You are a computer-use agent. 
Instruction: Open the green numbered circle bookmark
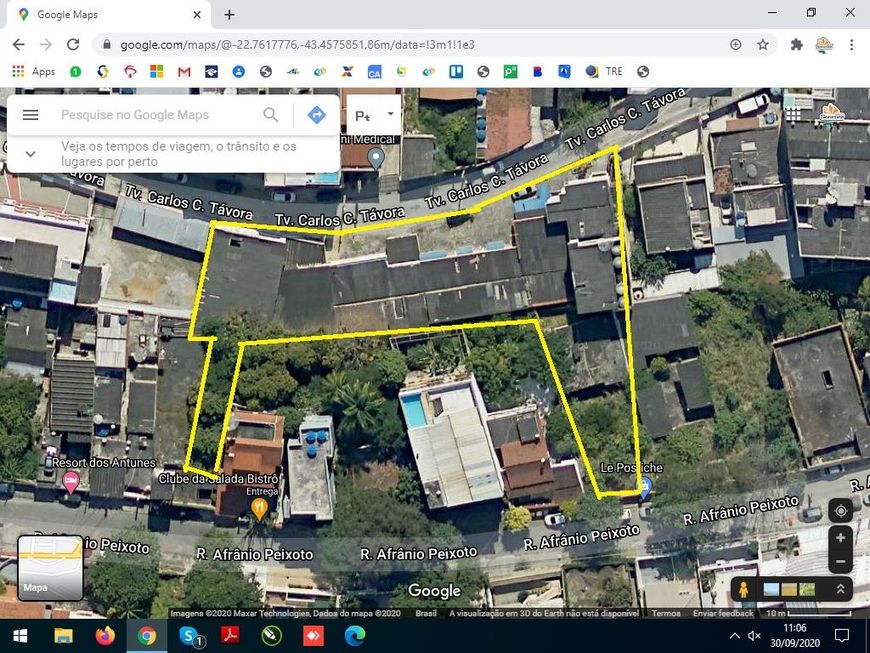coord(75,72)
